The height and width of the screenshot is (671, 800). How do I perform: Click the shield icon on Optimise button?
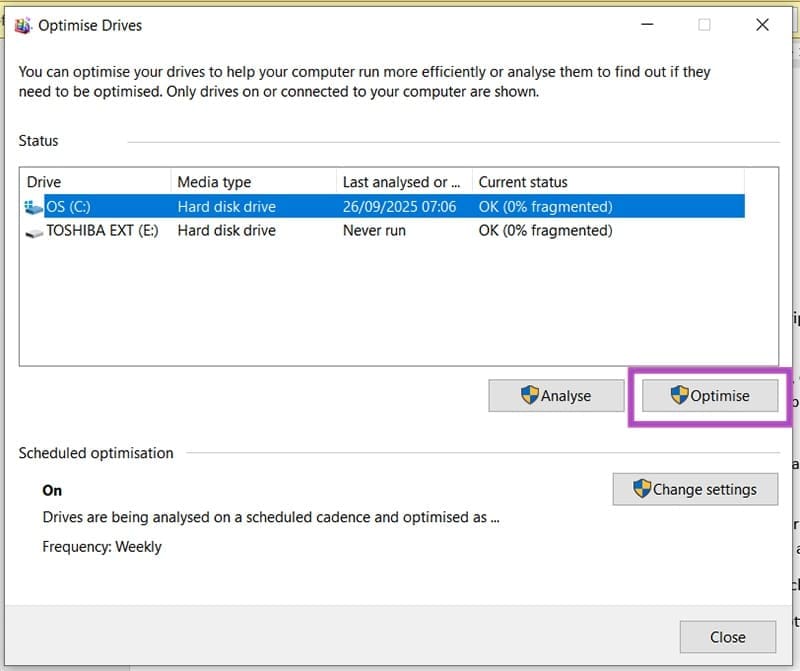(682, 396)
